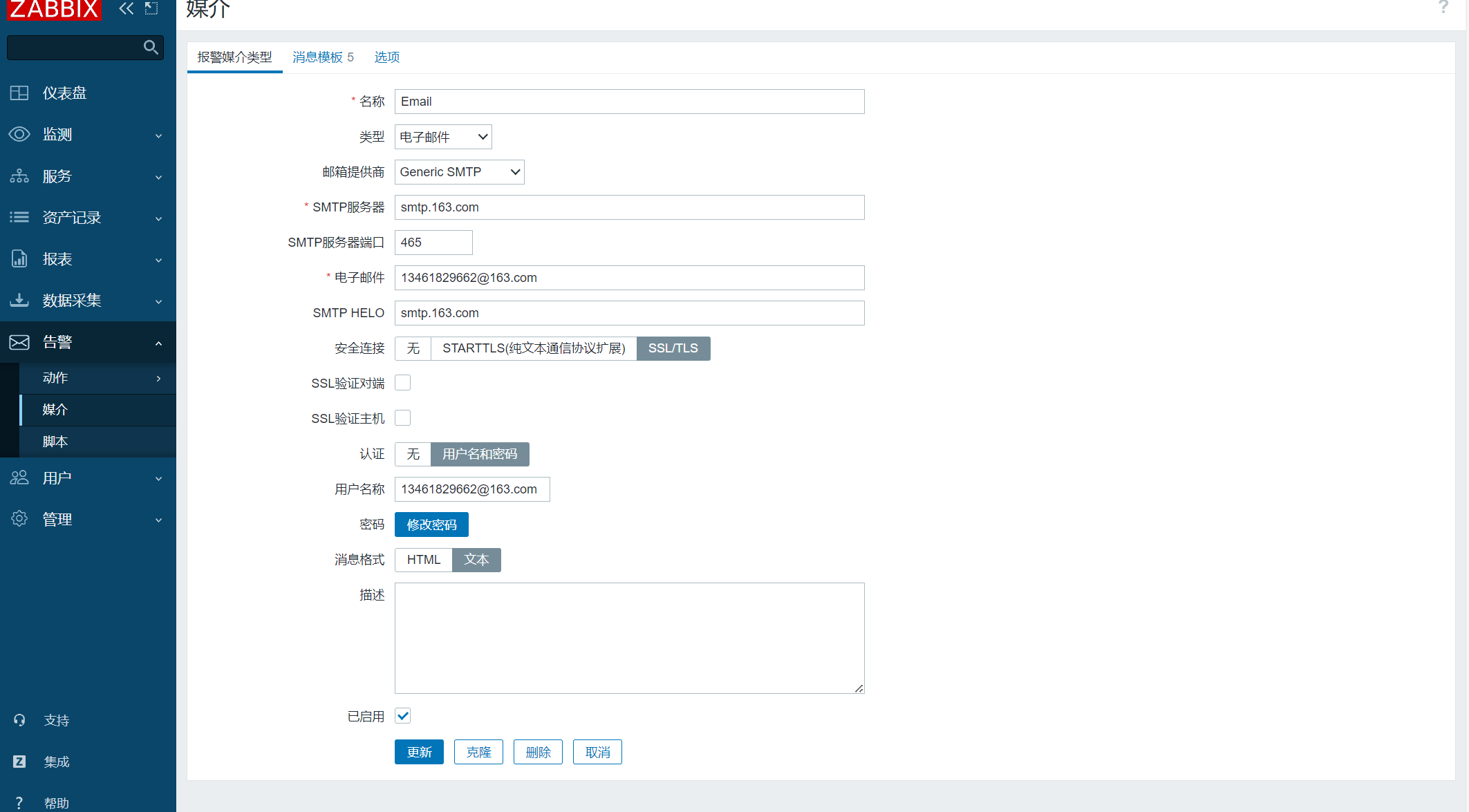The image size is (1469, 812).
Task: Select 无 for 安全连接
Action: tap(413, 348)
